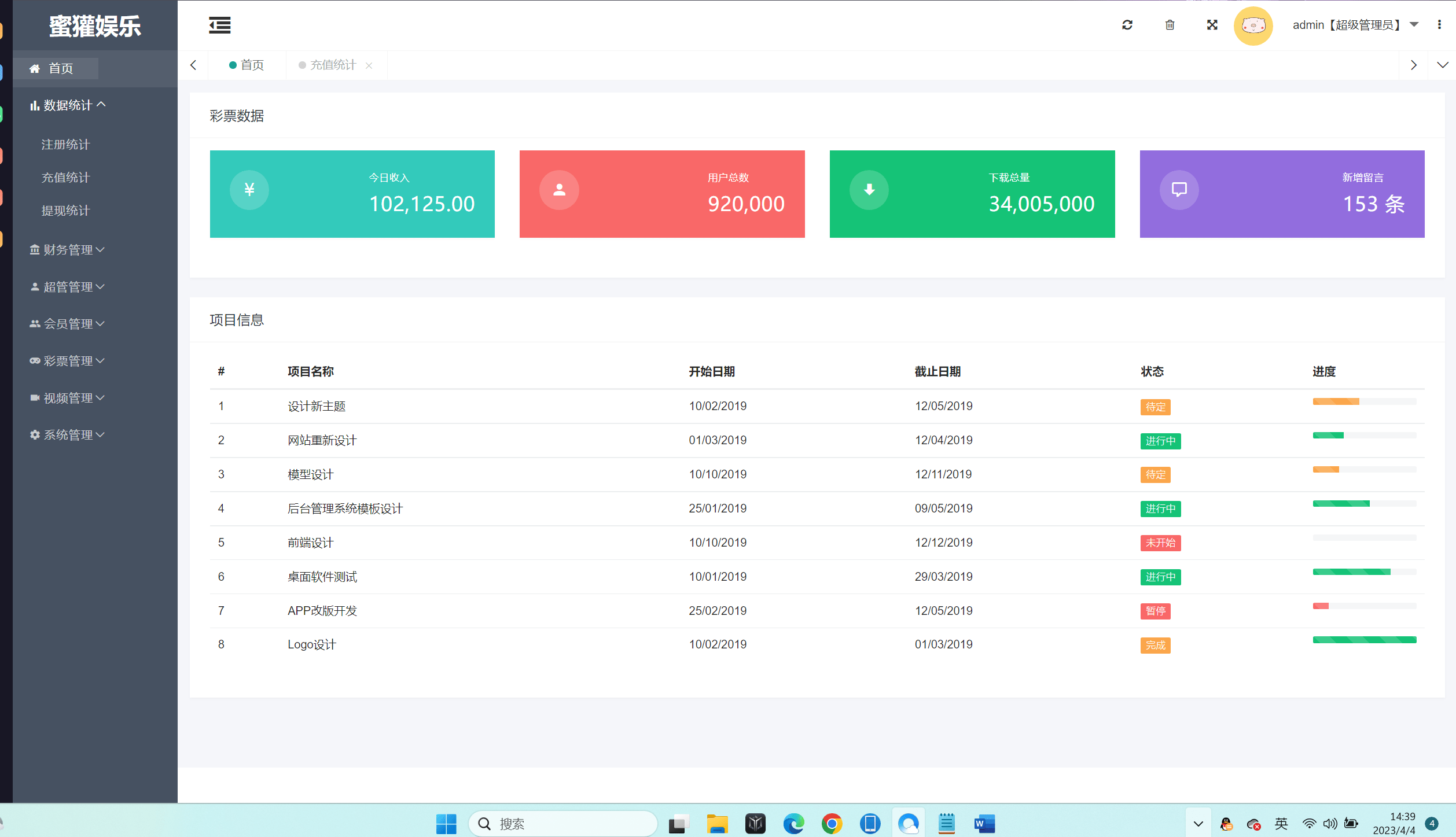Click the comment icon on 新增留言 card

1179,190
